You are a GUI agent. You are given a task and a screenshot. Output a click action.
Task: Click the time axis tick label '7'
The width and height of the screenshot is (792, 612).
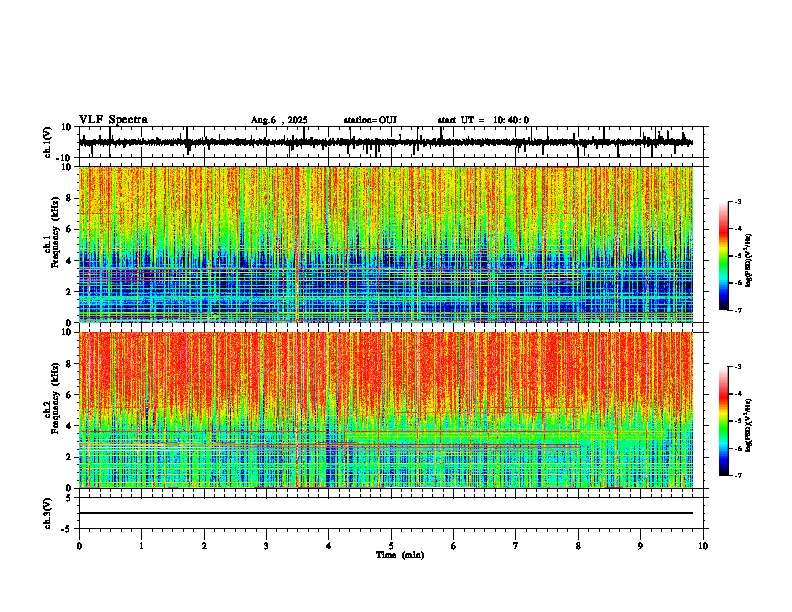516,546
